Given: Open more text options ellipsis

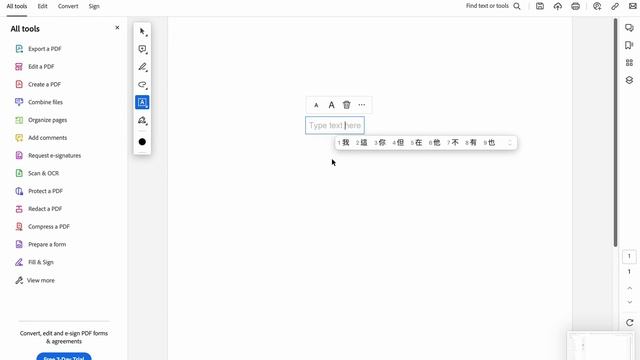Looking at the screenshot, I should pos(362,105).
